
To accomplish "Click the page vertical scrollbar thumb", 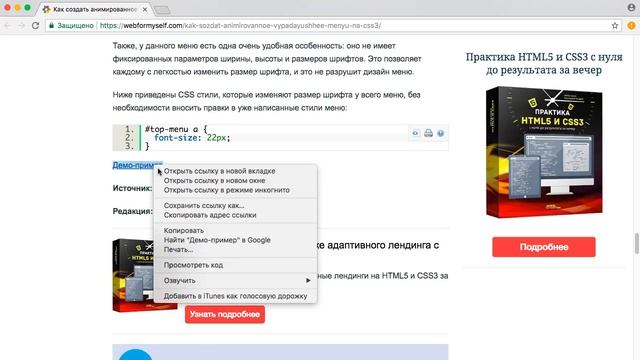I will pos(636,244).
